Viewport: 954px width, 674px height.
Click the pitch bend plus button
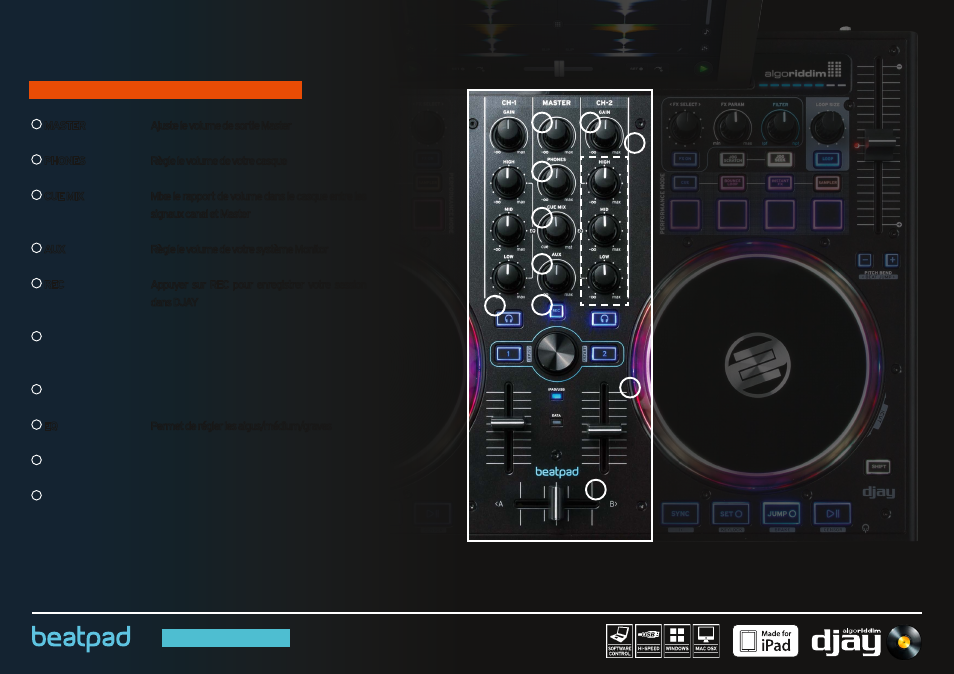(x=891, y=260)
